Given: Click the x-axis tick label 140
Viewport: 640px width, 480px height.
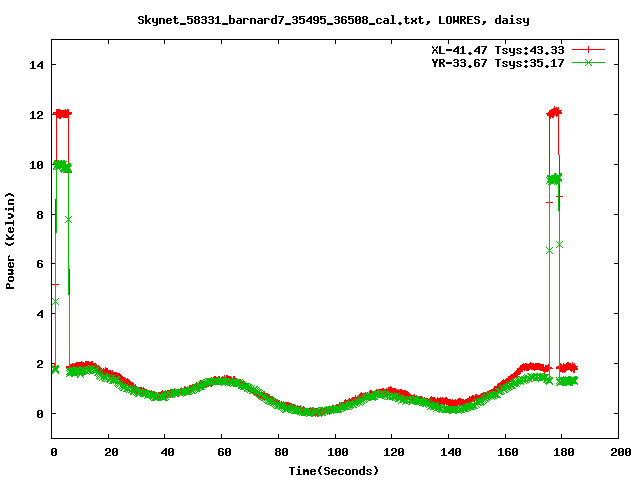Looking at the screenshot, I should (x=451, y=452).
